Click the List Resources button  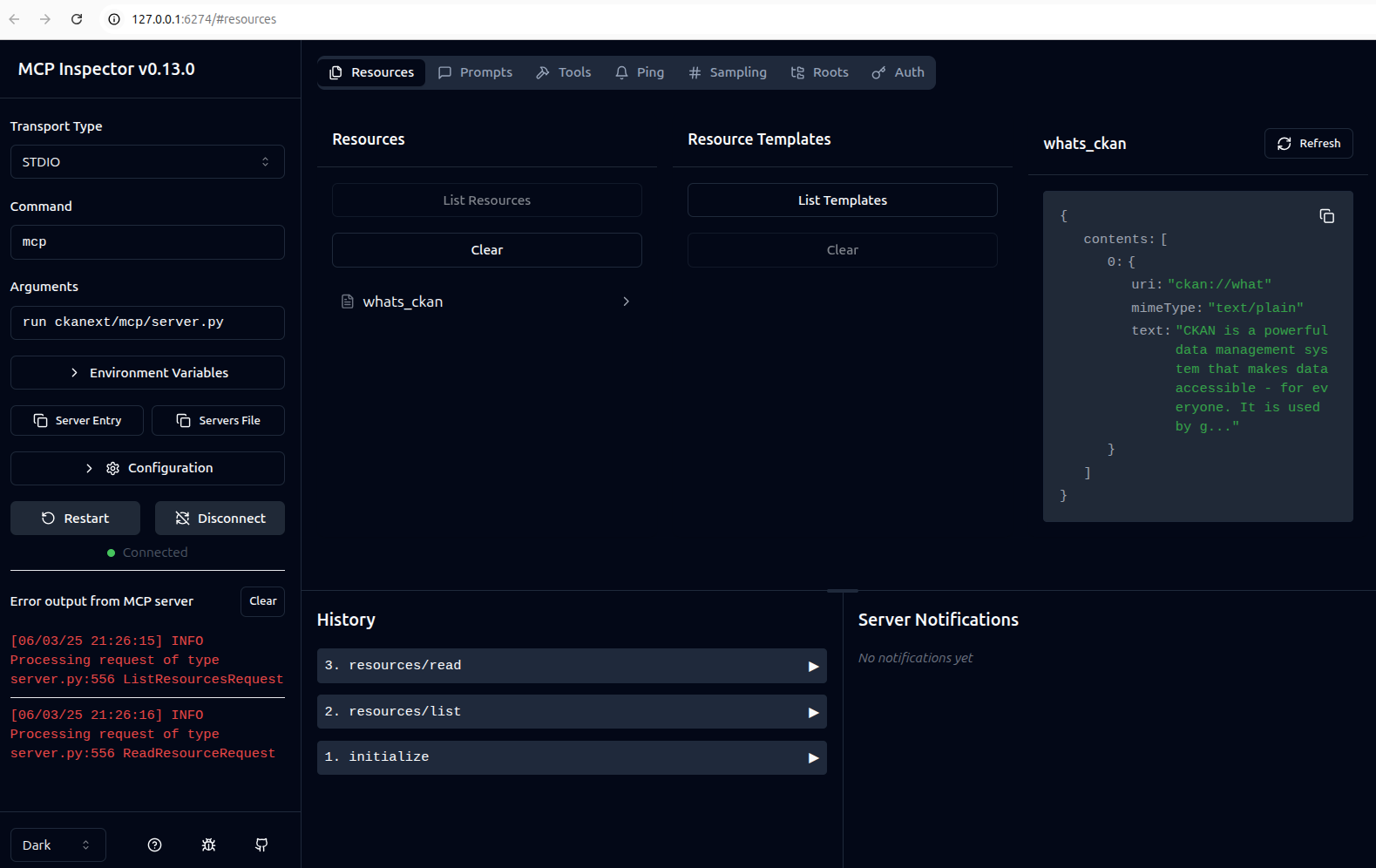click(487, 200)
